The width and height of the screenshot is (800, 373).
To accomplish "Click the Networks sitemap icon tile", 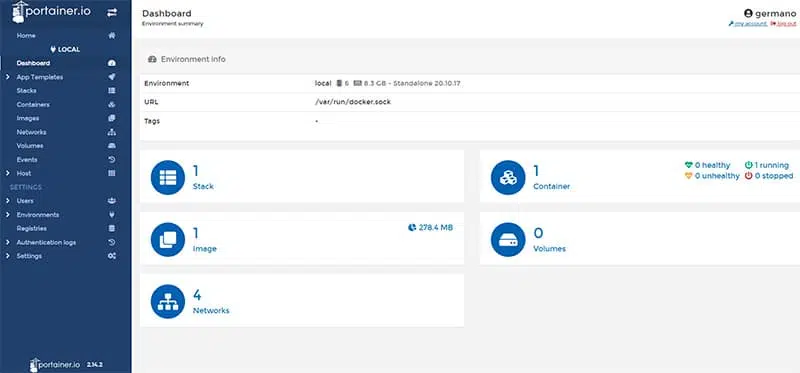I will click(168, 302).
